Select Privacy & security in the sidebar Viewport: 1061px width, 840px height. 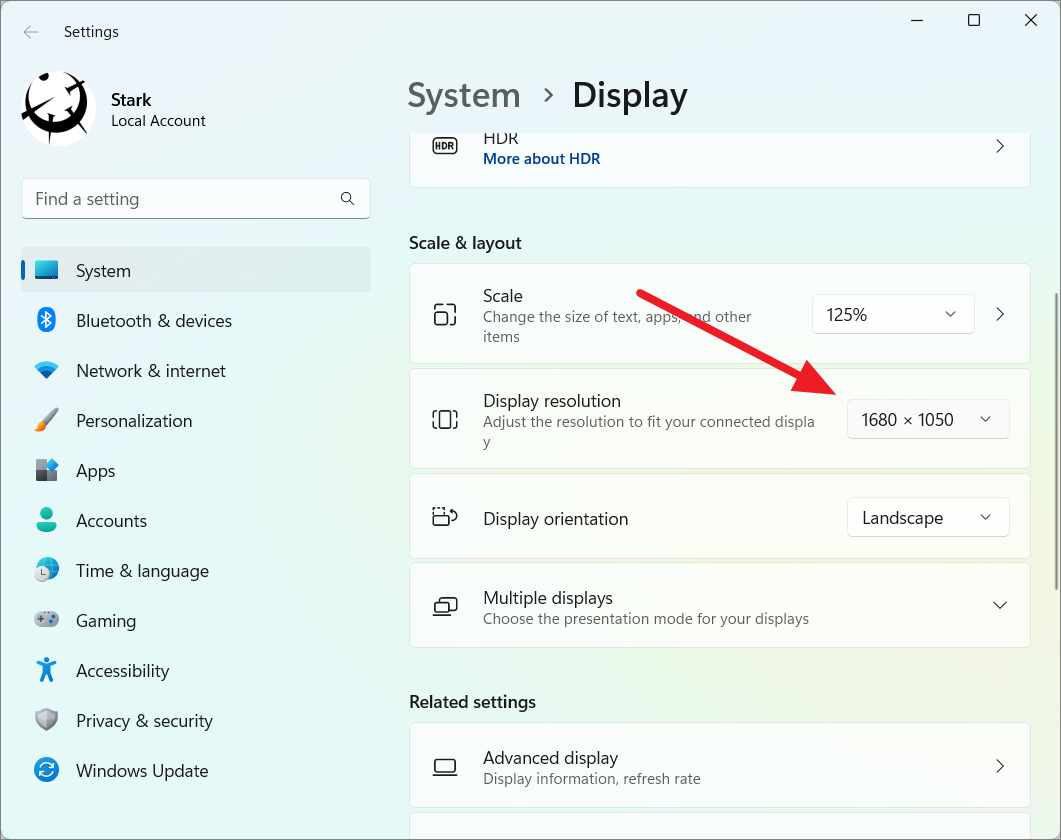(47, 720)
